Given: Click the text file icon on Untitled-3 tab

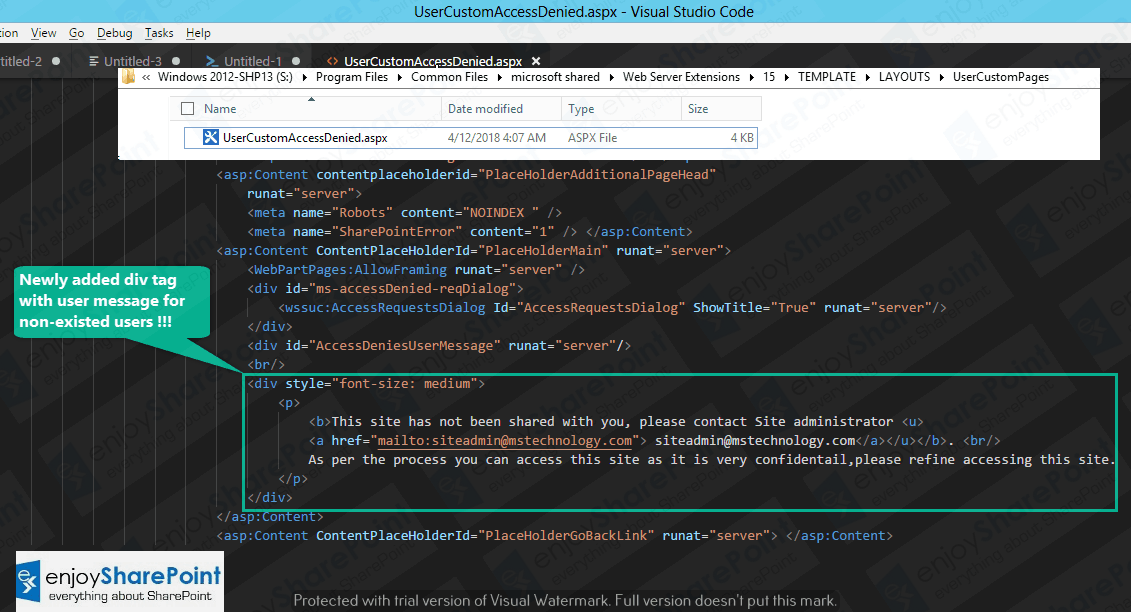Looking at the screenshot, I should (x=94, y=61).
